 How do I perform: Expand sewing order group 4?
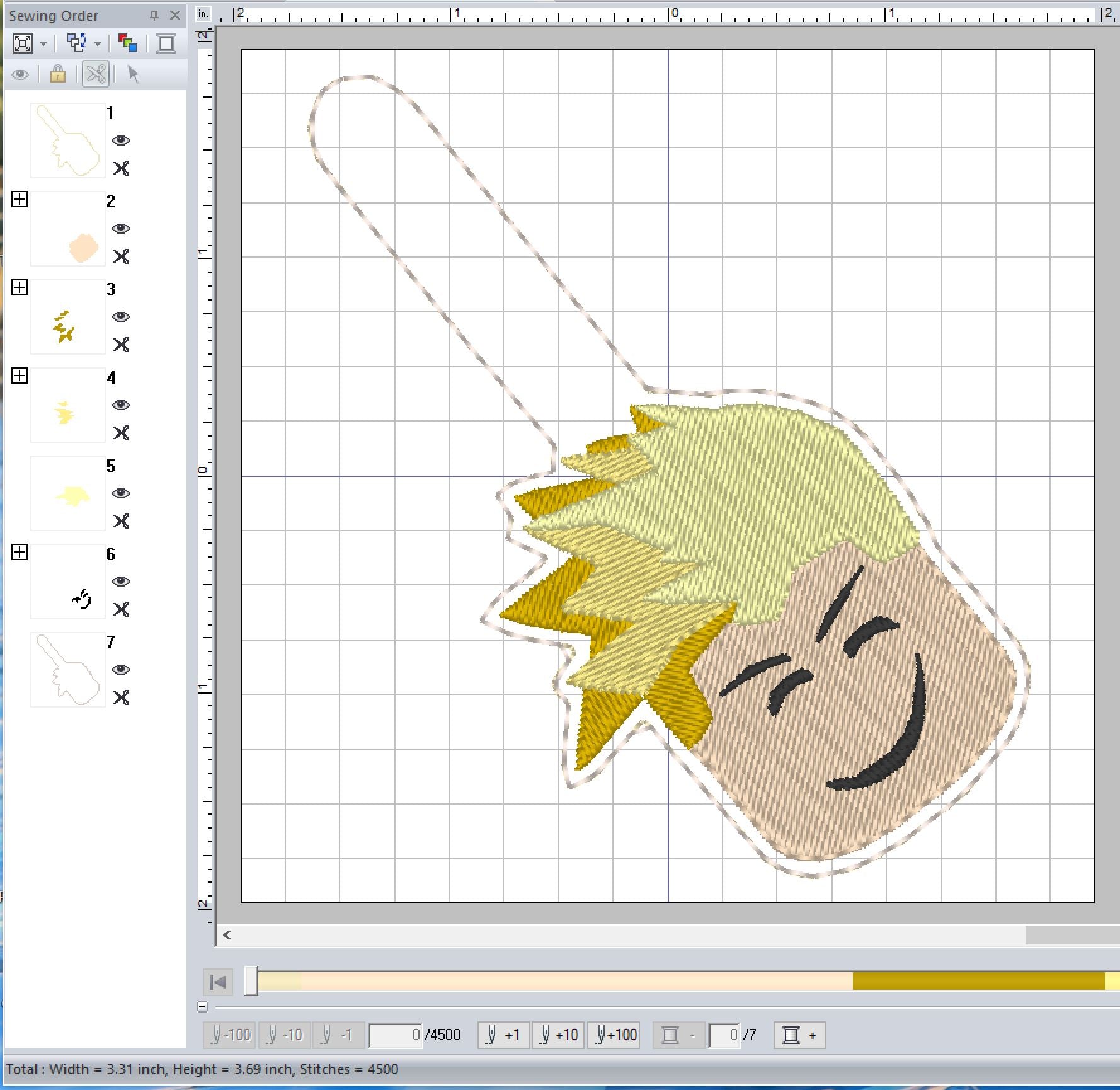coord(20,376)
